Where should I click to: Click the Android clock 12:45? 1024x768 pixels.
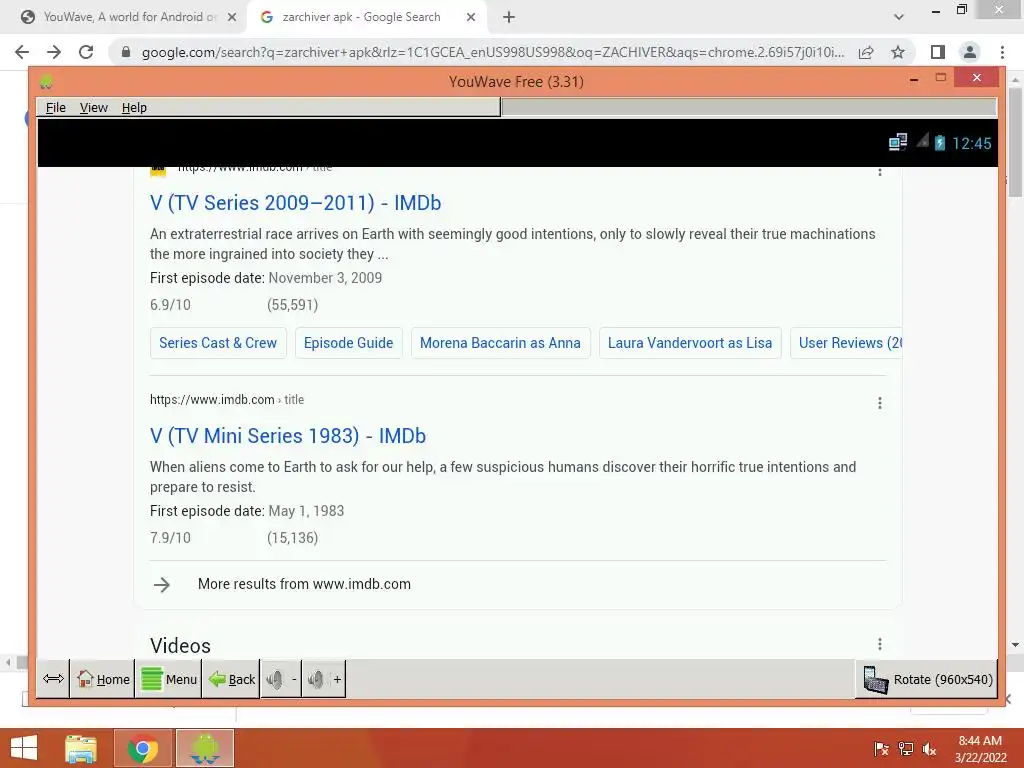click(971, 143)
